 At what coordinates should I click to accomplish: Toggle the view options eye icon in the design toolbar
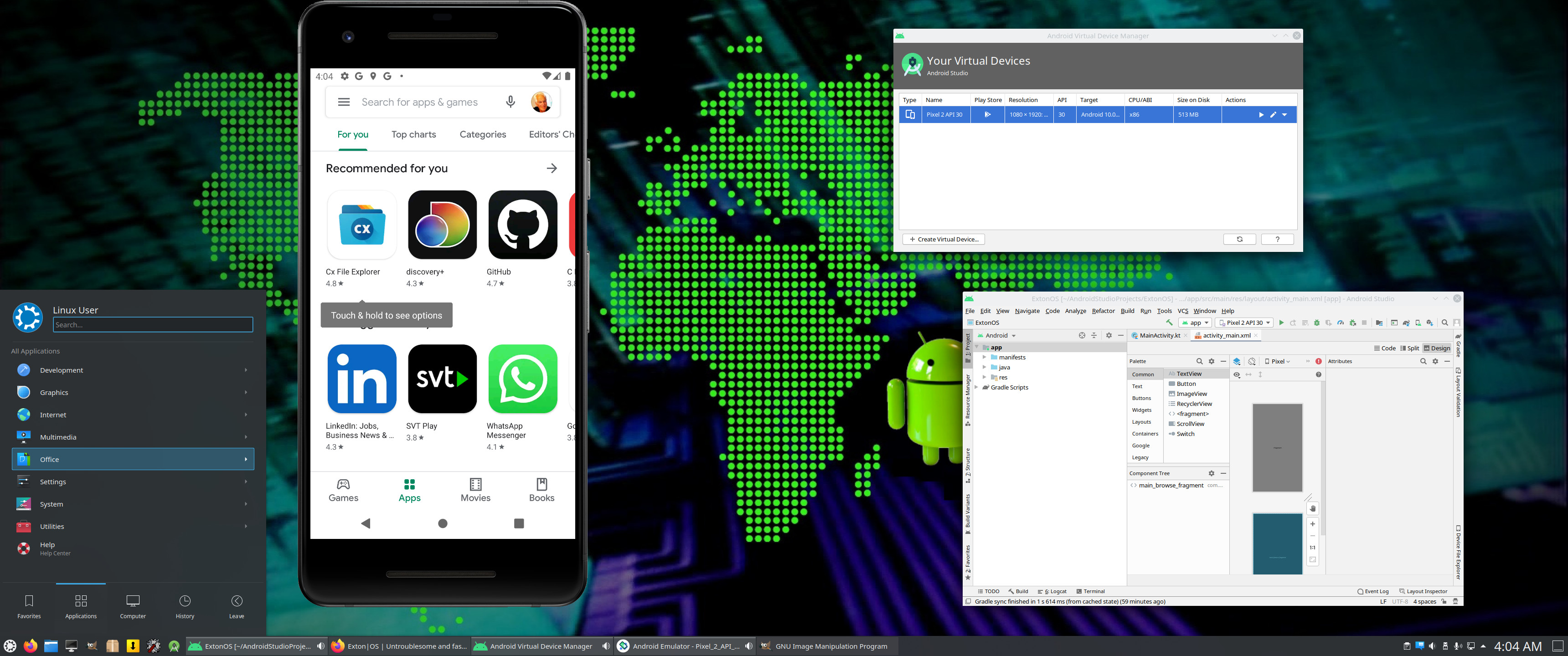[1237, 375]
